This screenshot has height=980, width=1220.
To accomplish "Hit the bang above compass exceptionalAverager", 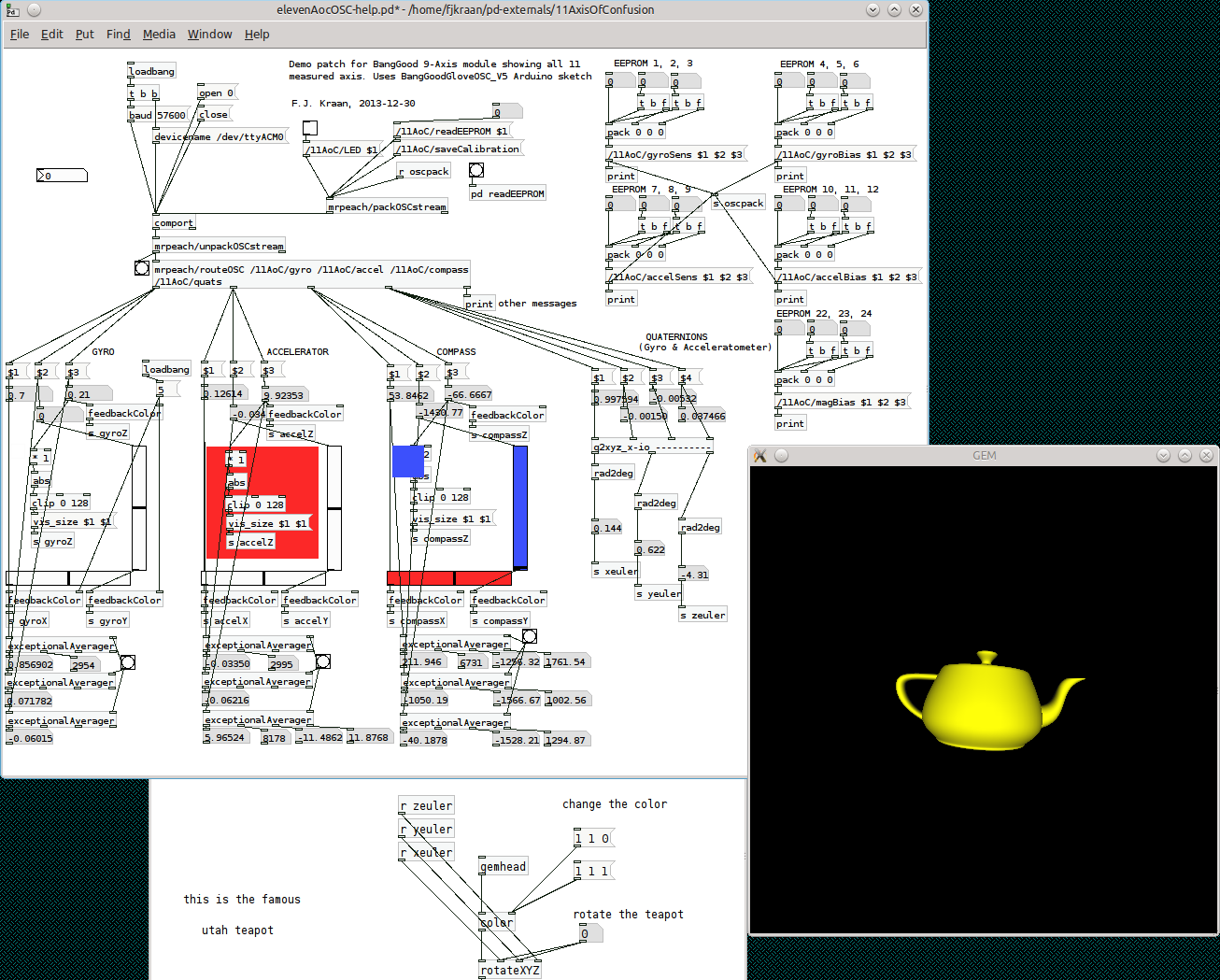I will 530,636.
